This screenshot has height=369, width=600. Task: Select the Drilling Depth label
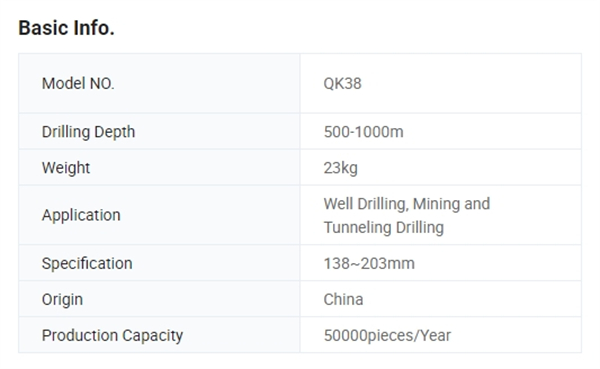click(88, 132)
